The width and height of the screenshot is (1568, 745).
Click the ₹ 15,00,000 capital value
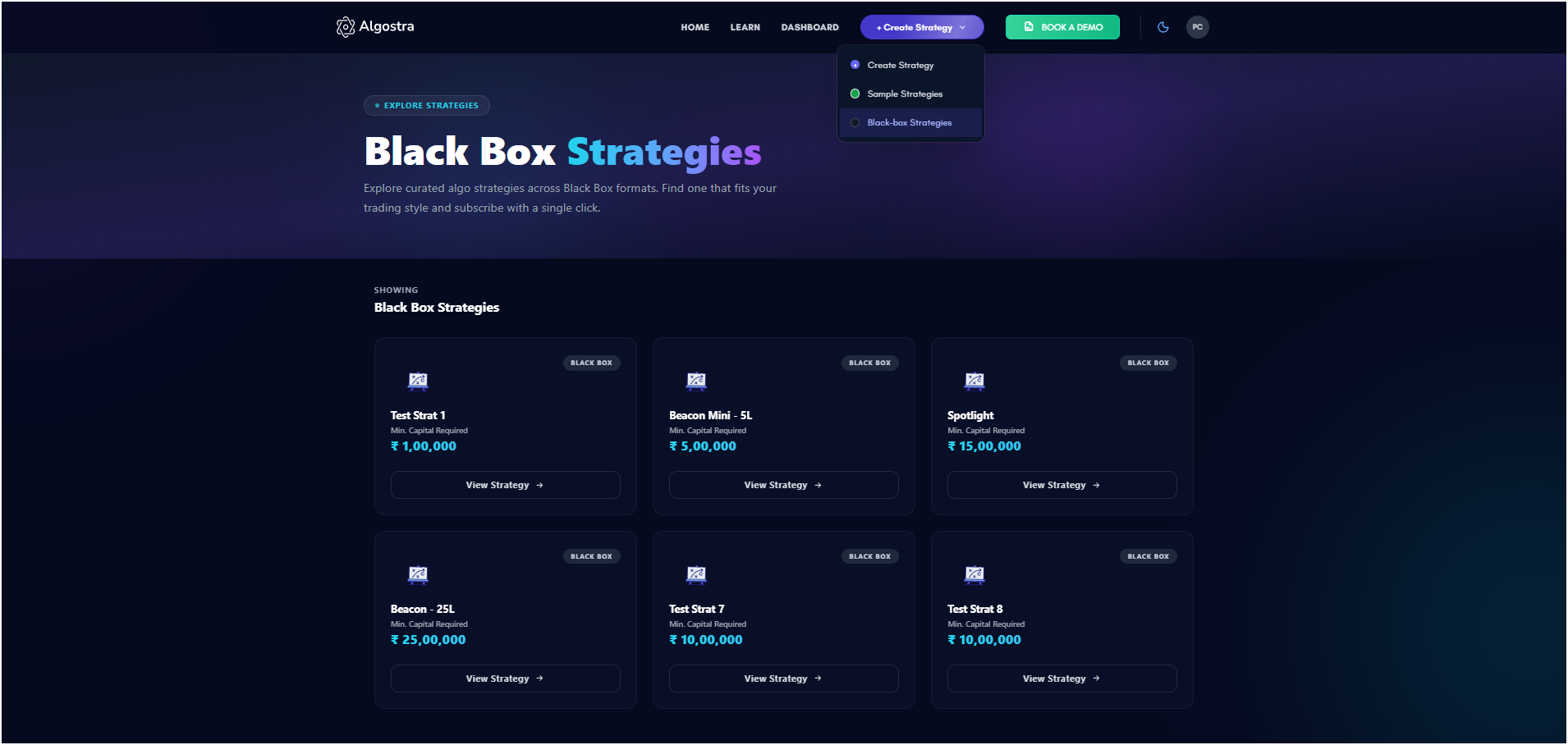[984, 446]
